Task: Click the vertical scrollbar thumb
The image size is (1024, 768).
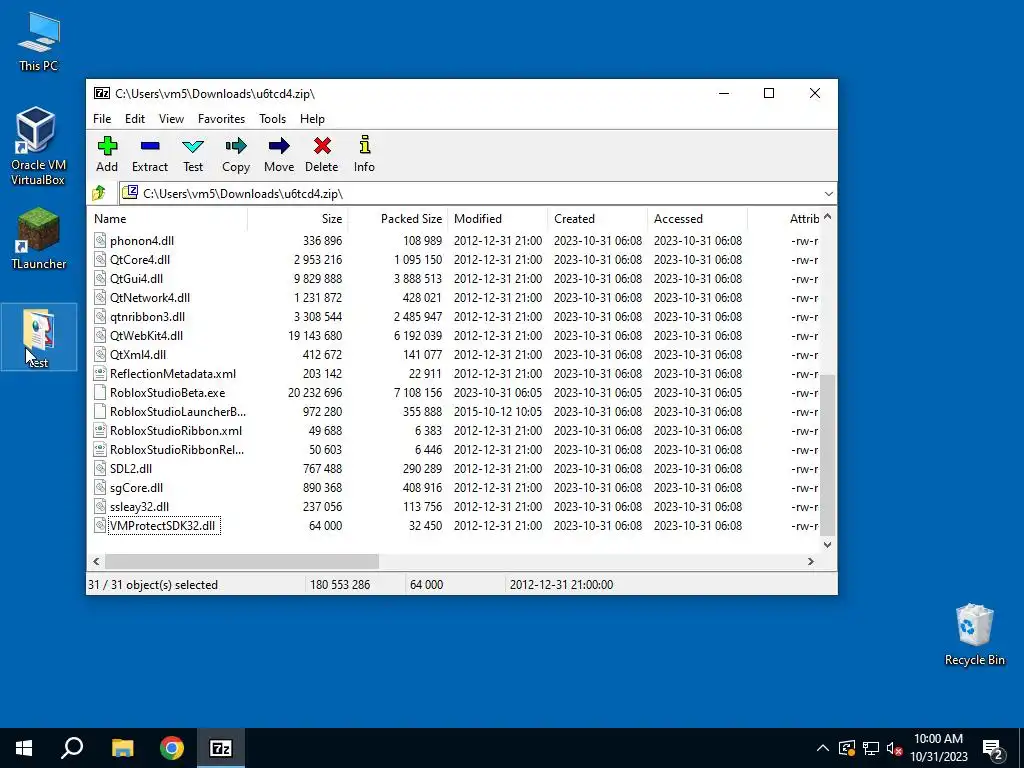Action: (827, 455)
